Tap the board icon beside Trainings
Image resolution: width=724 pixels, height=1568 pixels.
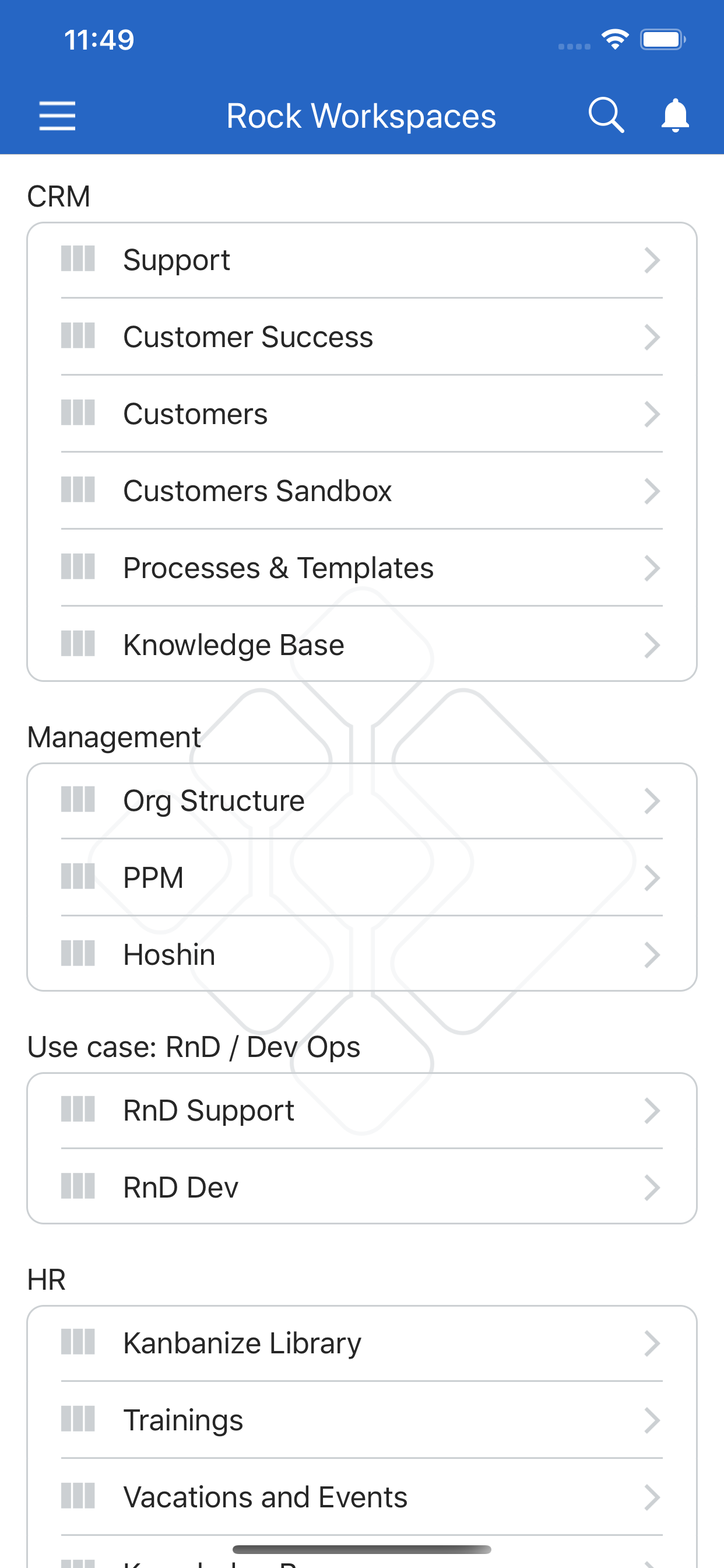point(79,1419)
